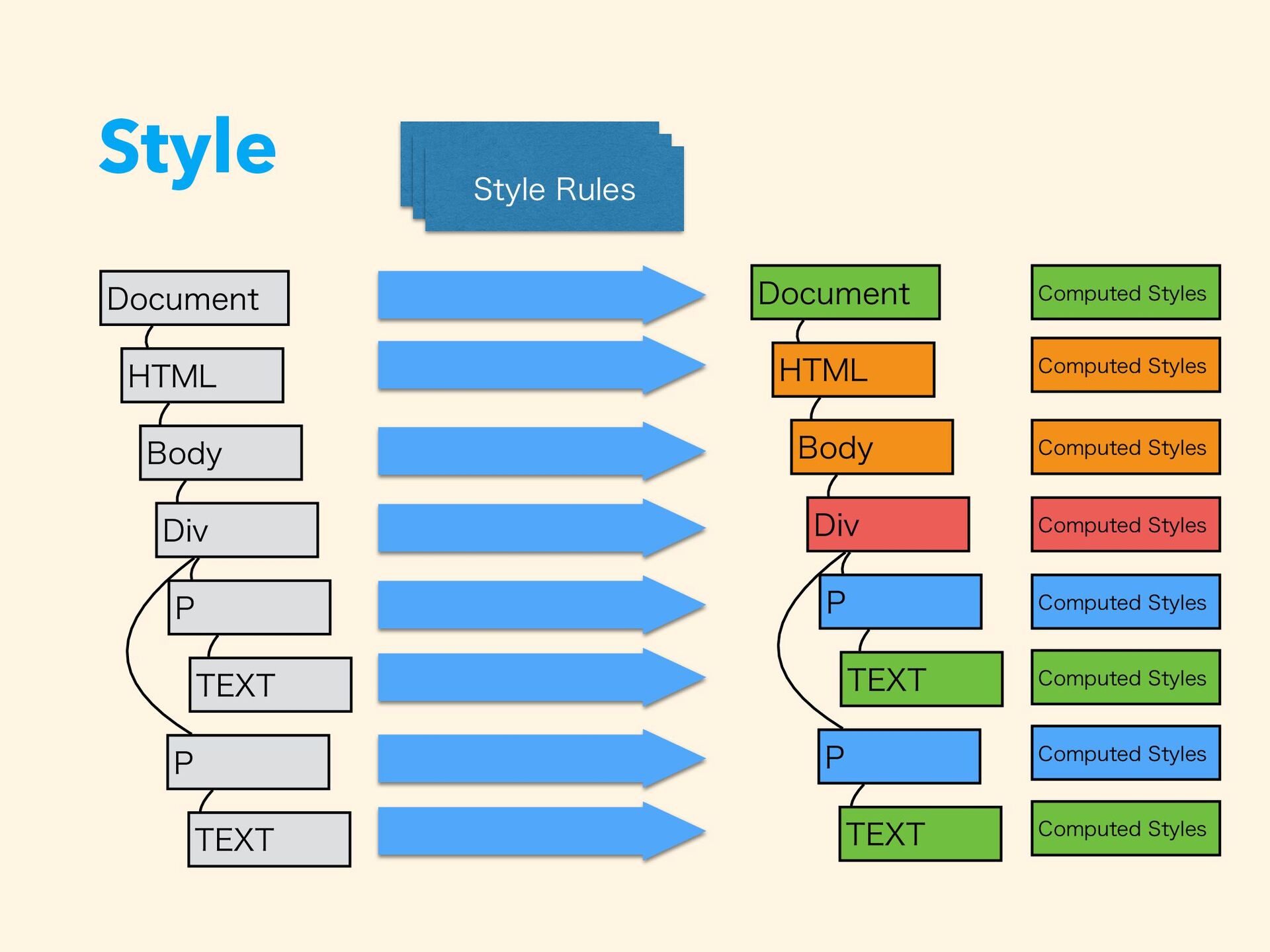
Task: Select the lower gray P node
Action: click(248, 762)
